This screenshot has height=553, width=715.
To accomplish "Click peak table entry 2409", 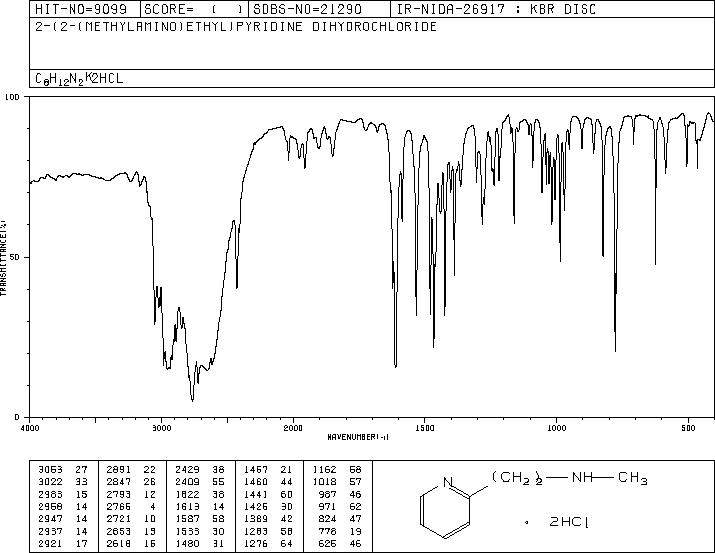I will tap(187, 482).
